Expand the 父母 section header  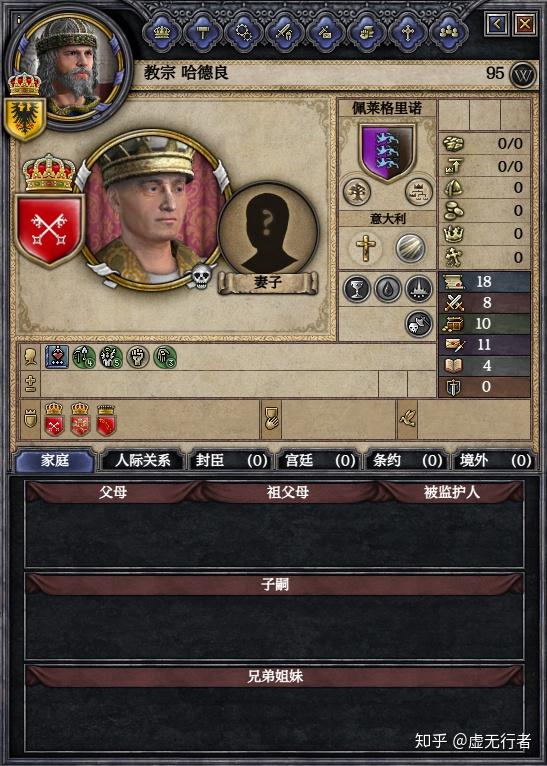point(113,492)
